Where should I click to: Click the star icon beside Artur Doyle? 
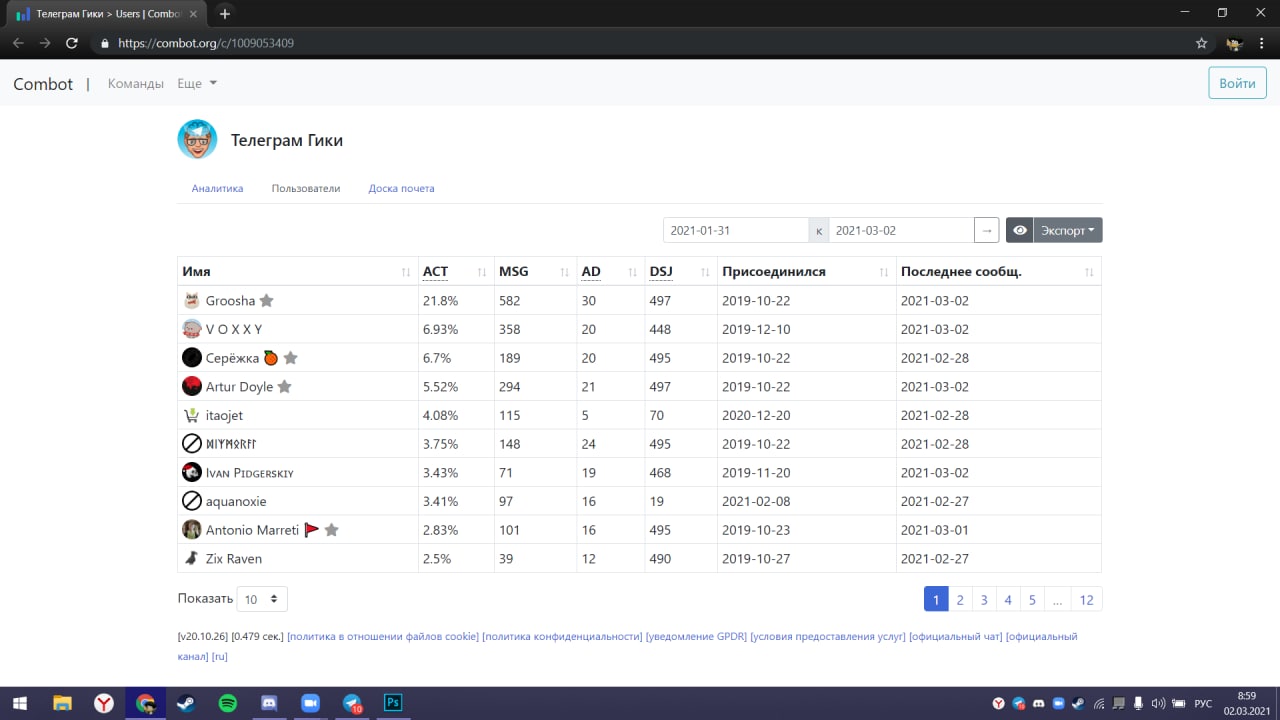tap(284, 386)
